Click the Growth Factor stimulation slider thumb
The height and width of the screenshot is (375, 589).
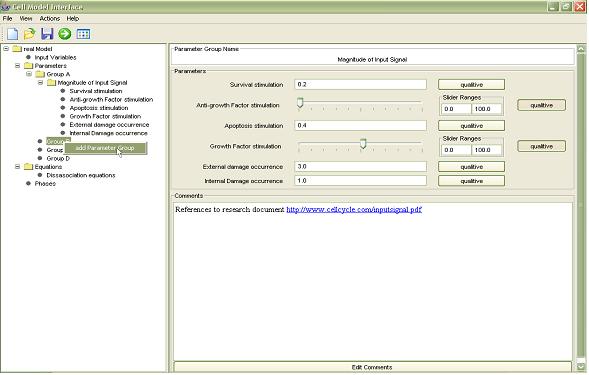[x=363, y=144]
